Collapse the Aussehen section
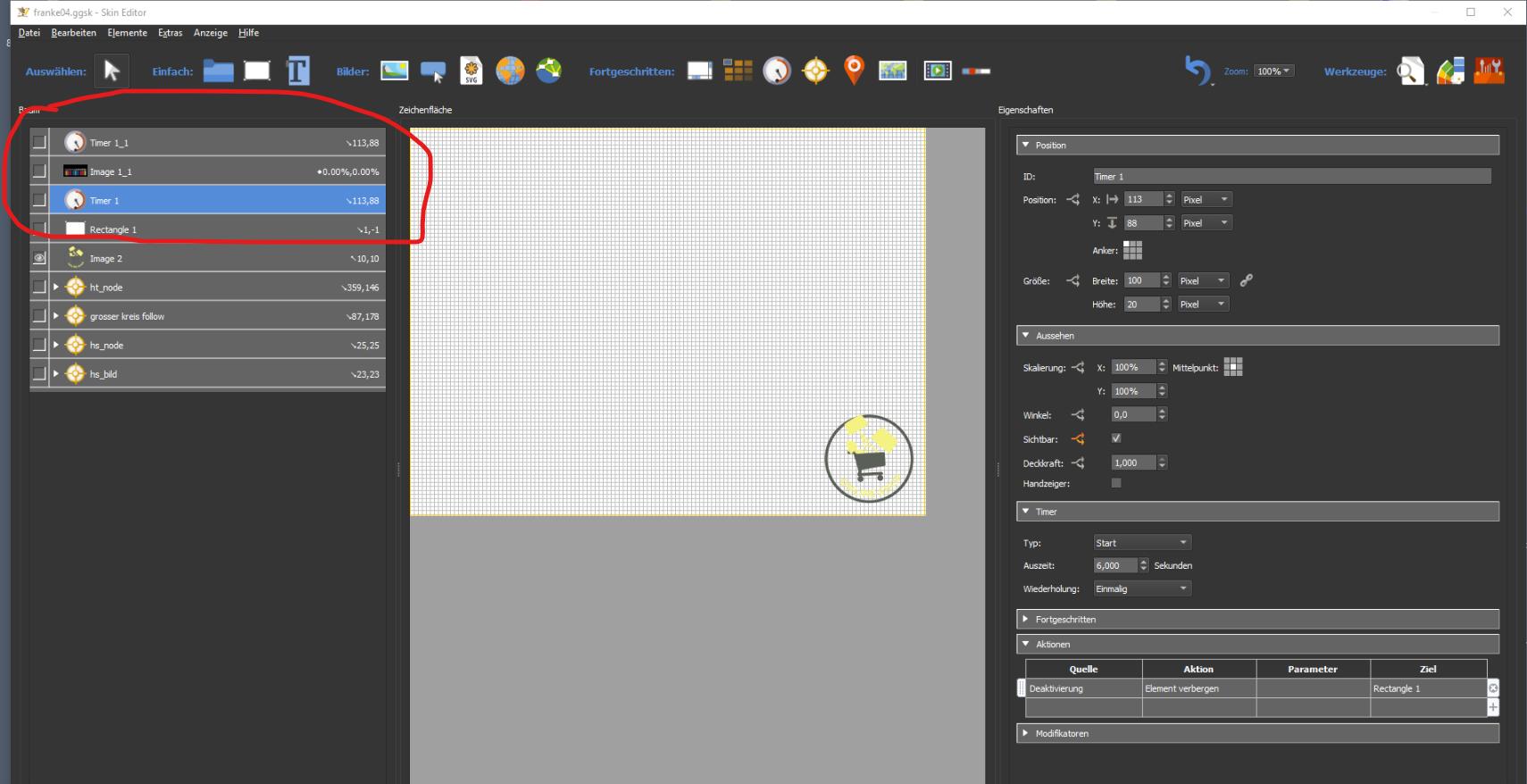 tap(1257, 336)
